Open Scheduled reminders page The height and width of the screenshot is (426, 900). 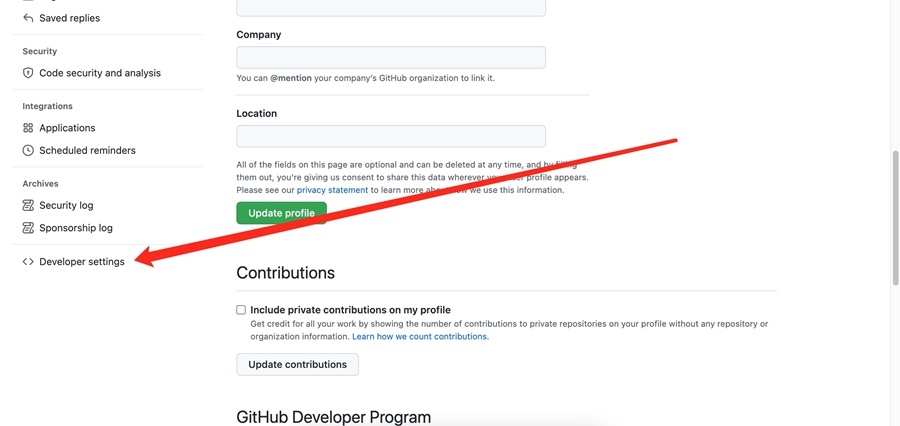[87, 150]
